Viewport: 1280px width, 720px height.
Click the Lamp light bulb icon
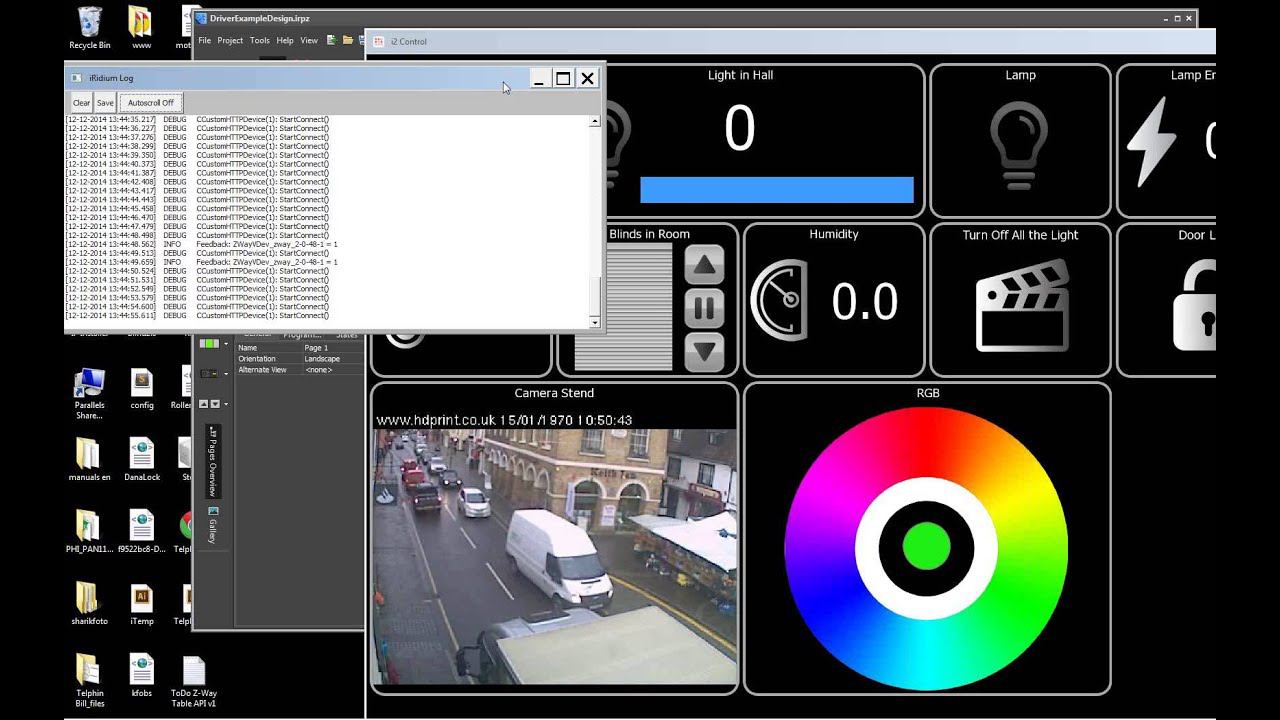pos(1018,145)
